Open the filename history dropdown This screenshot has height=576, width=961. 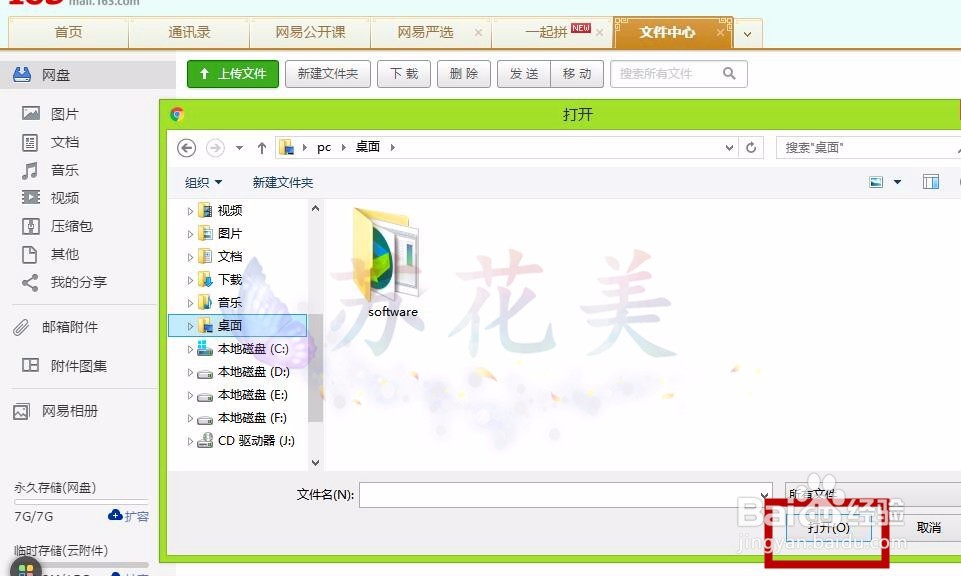coord(764,495)
